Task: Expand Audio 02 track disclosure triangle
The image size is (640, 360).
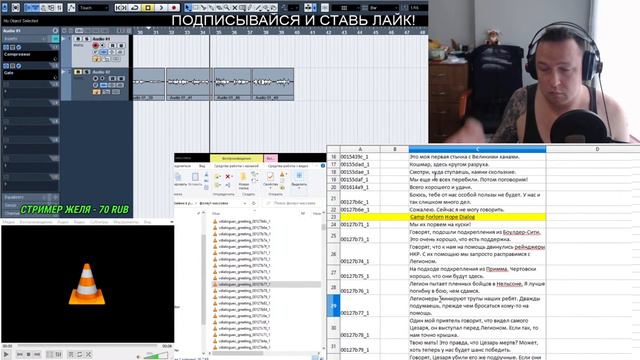Action: point(64,72)
